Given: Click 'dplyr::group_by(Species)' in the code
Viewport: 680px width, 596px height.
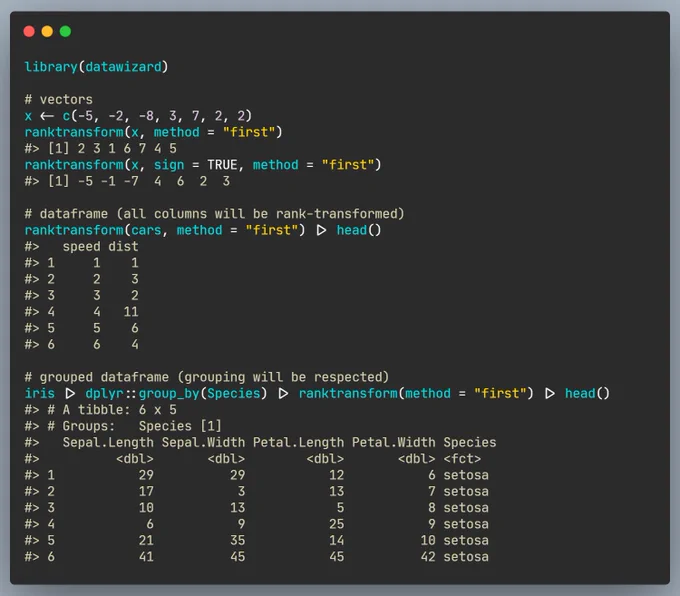Looking at the screenshot, I should click(x=176, y=393).
